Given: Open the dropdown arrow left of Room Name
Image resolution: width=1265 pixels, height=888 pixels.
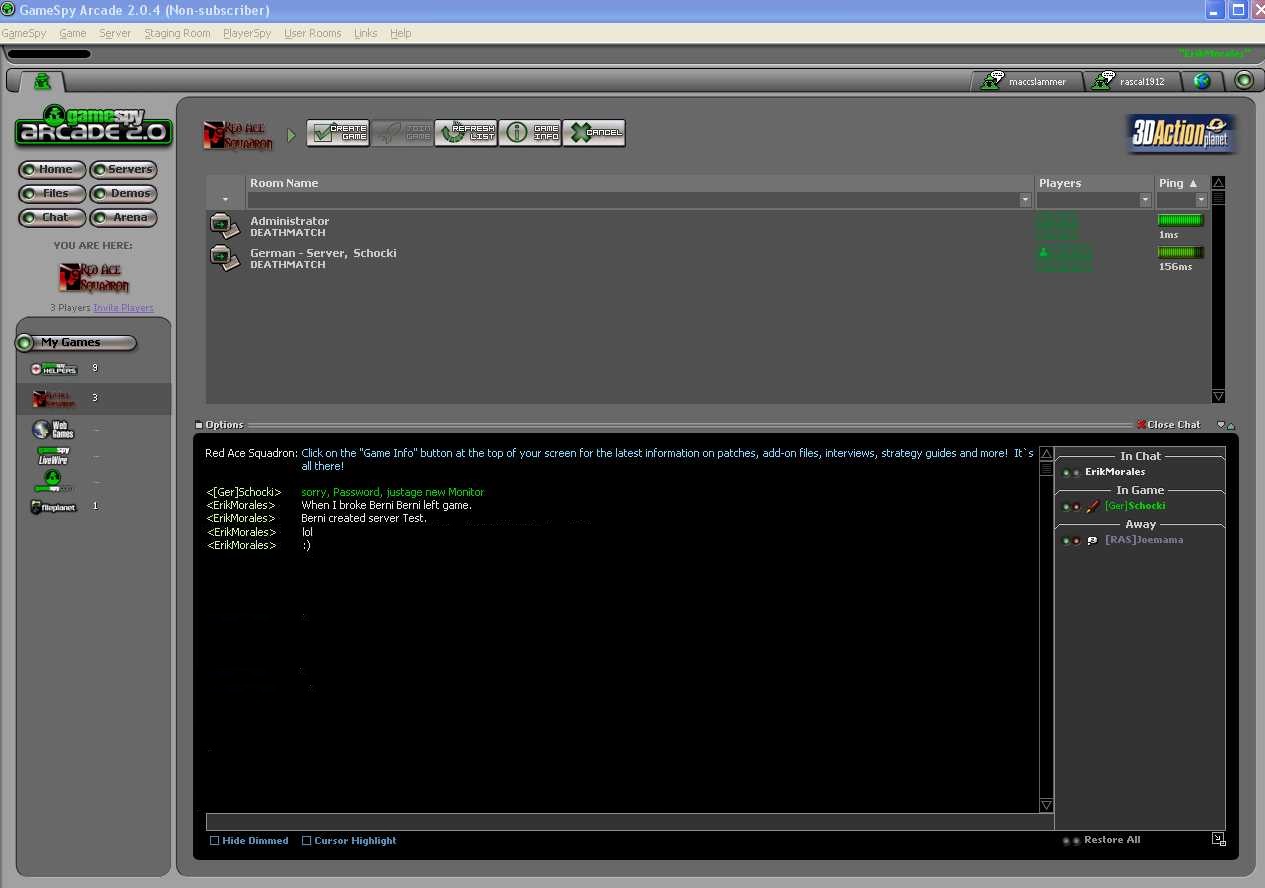Looking at the screenshot, I should pos(226,200).
